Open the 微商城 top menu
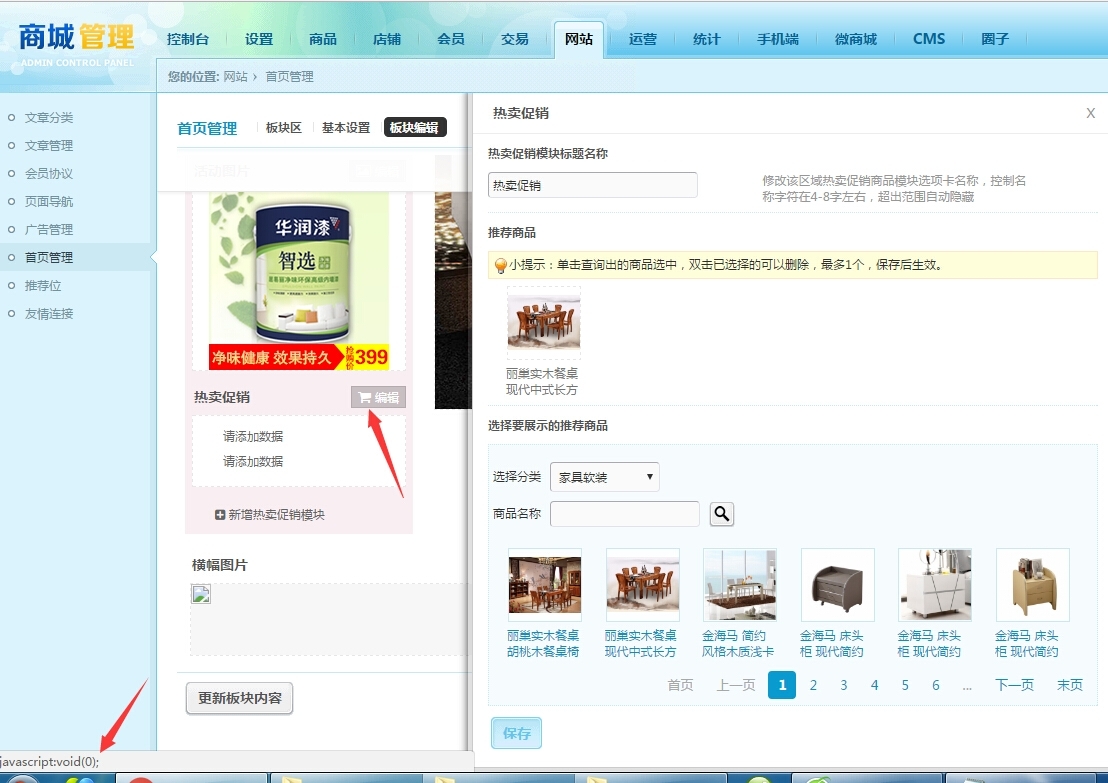The image size is (1108, 783). (856, 40)
